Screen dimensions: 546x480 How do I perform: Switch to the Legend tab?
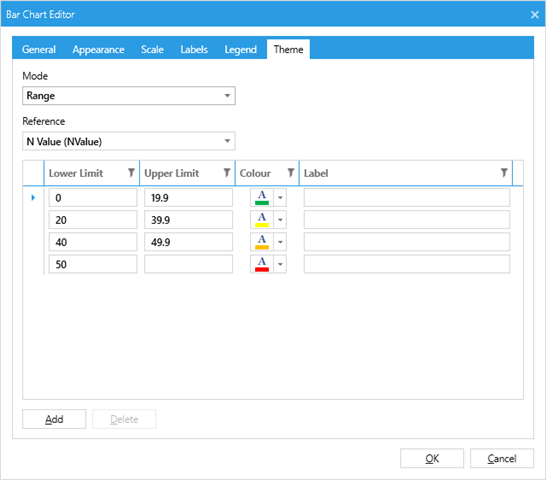tap(240, 49)
